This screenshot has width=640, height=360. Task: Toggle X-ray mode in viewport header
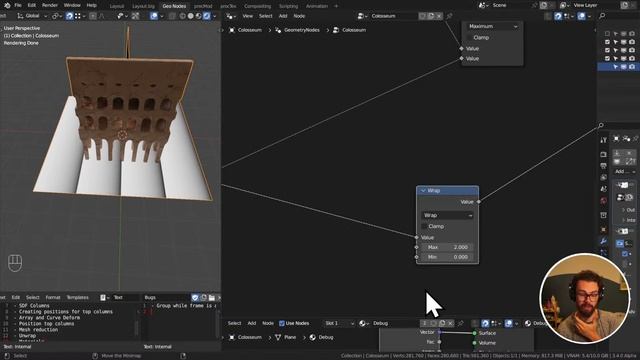(x=172, y=16)
